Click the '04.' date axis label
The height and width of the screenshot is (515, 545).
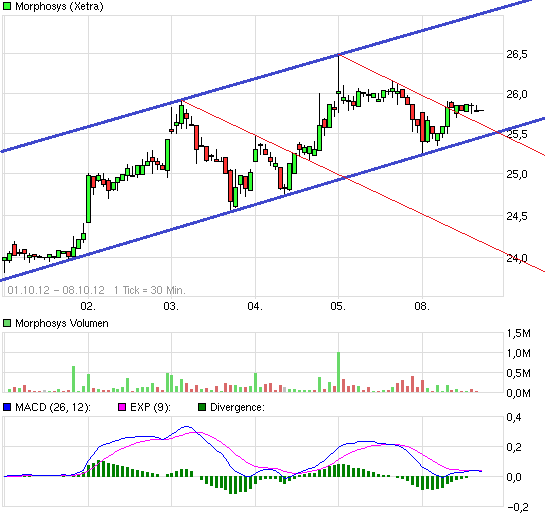[x=255, y=306]
